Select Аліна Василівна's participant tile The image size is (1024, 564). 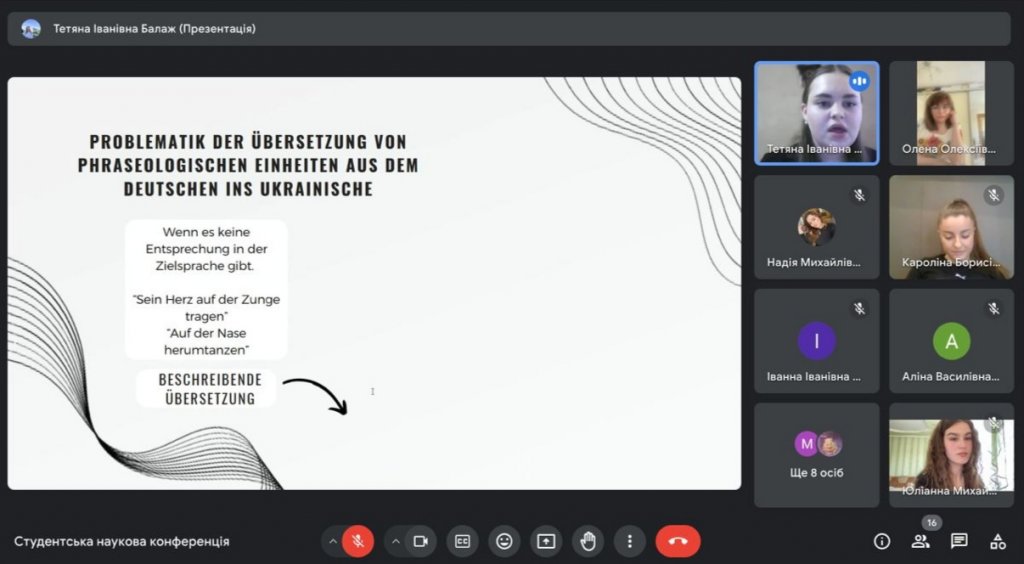coord(952,341)
